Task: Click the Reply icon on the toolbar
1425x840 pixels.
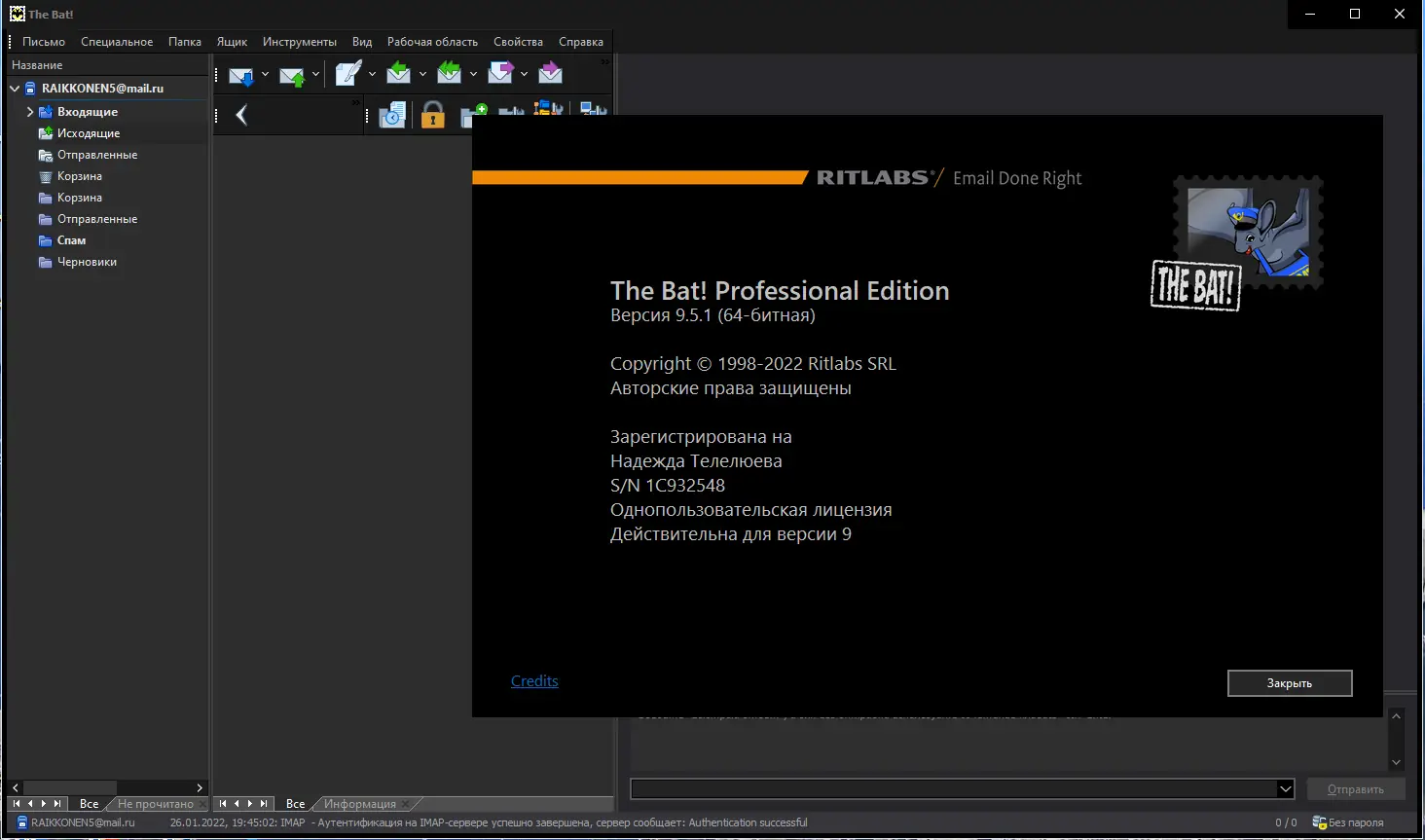Action: (x=399, y=74)
